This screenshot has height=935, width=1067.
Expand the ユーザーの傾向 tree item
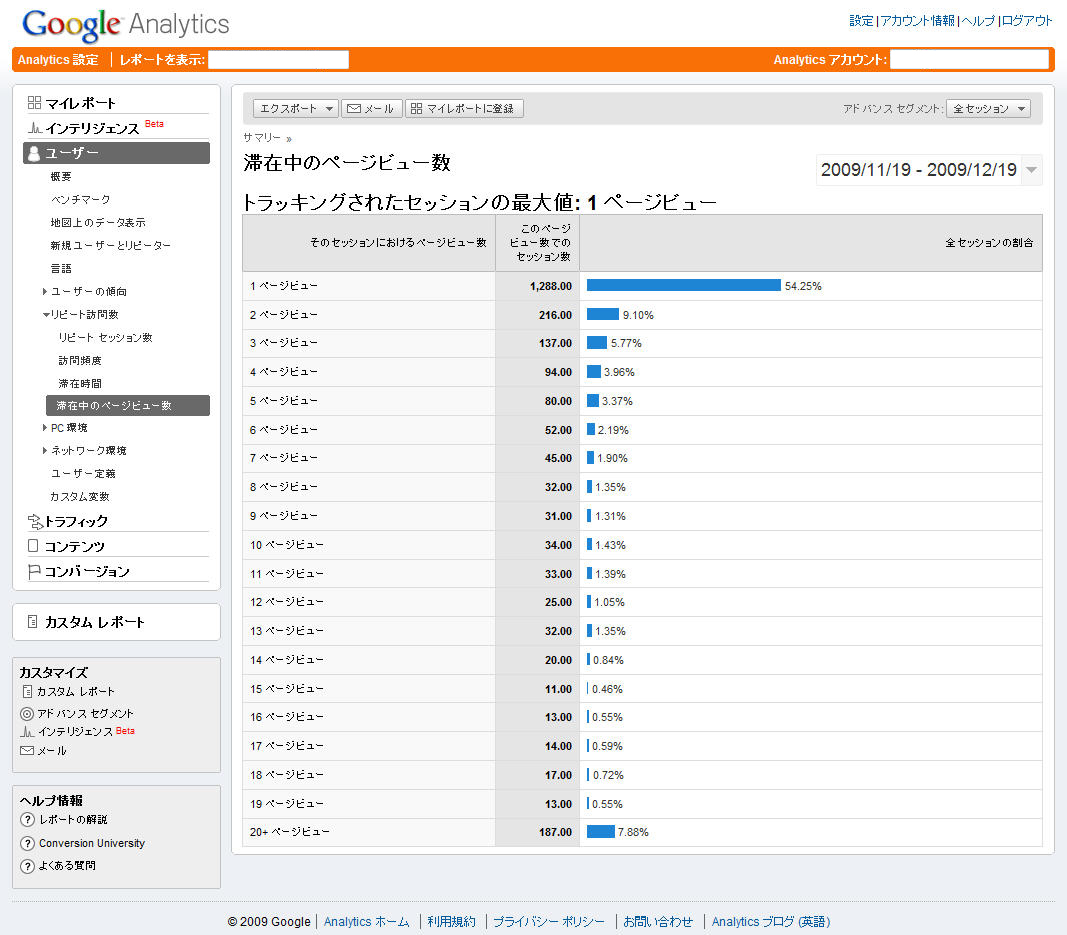point(45,291)
